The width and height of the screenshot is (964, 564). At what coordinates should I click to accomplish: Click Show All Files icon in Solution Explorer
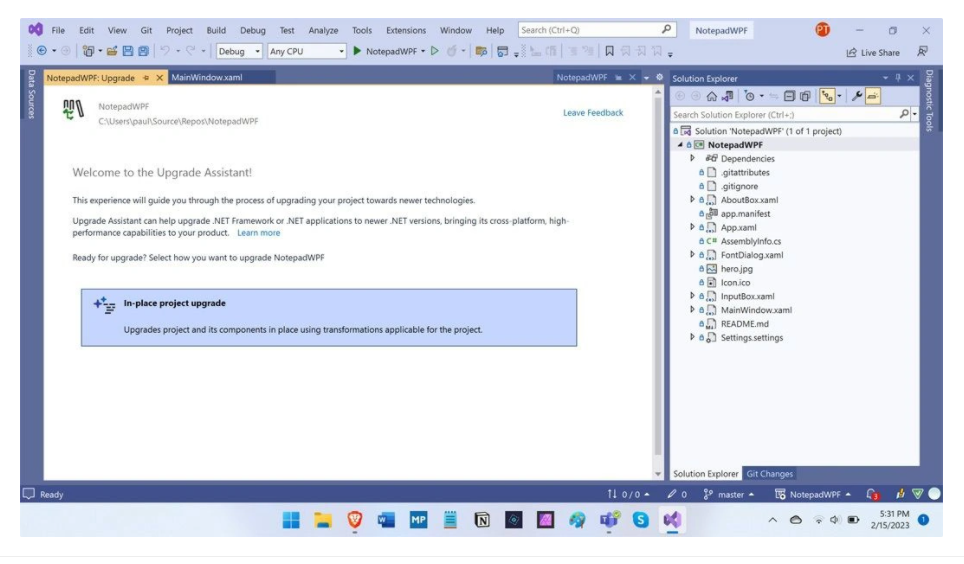pyautogui.click(x=805, y=96)
